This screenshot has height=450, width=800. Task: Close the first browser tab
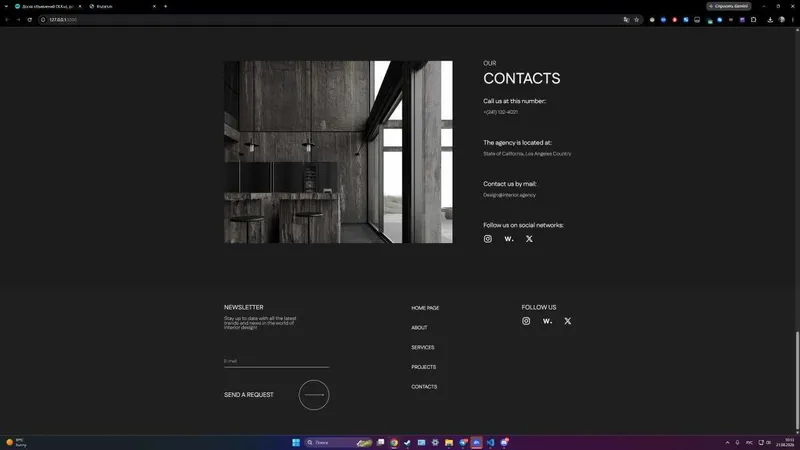[x=80, y=6]
